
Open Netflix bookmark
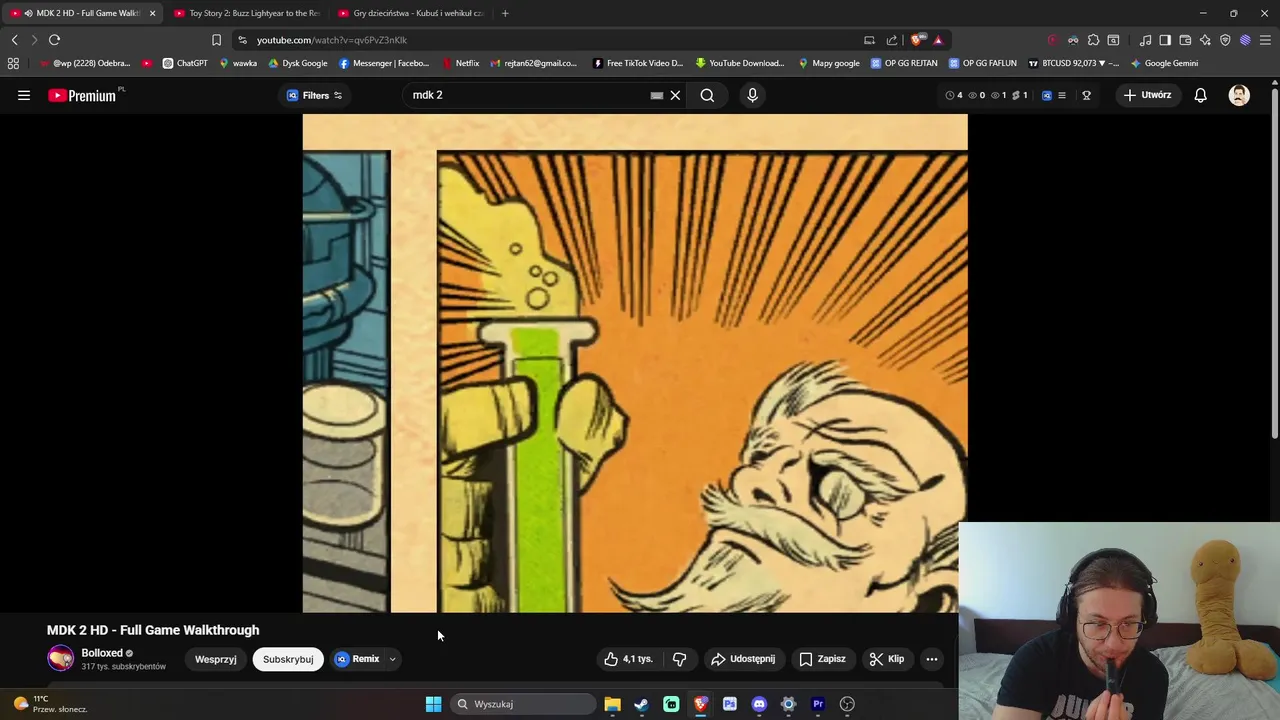coord(460,63)
